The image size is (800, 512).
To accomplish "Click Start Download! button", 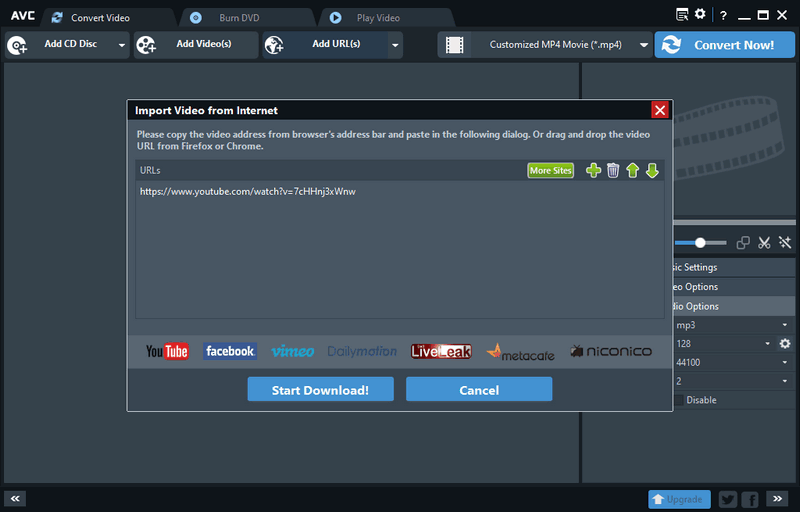I will pyautogui.click(x=320, y=389).
